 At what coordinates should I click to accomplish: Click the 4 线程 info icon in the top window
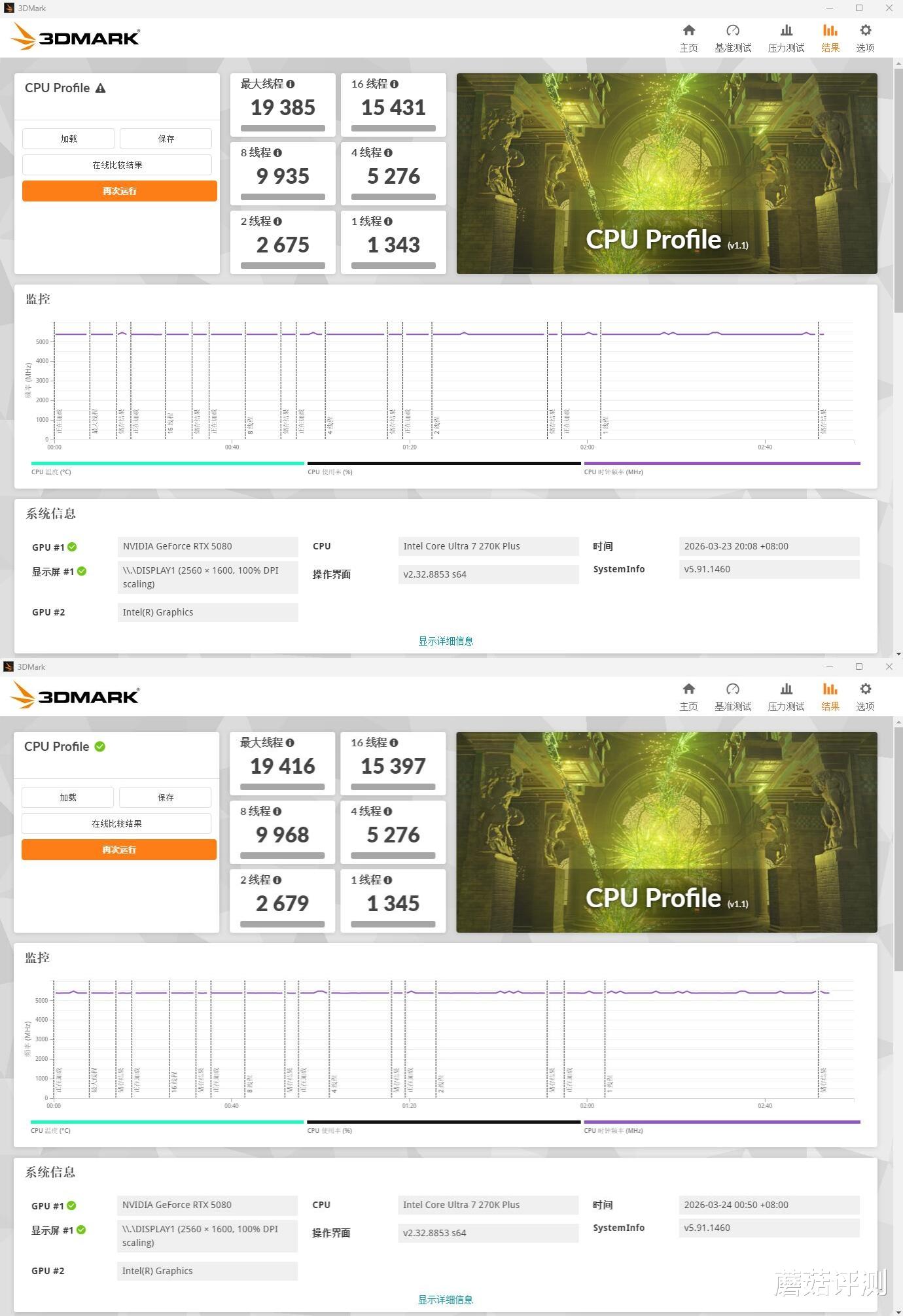(388, 152)
